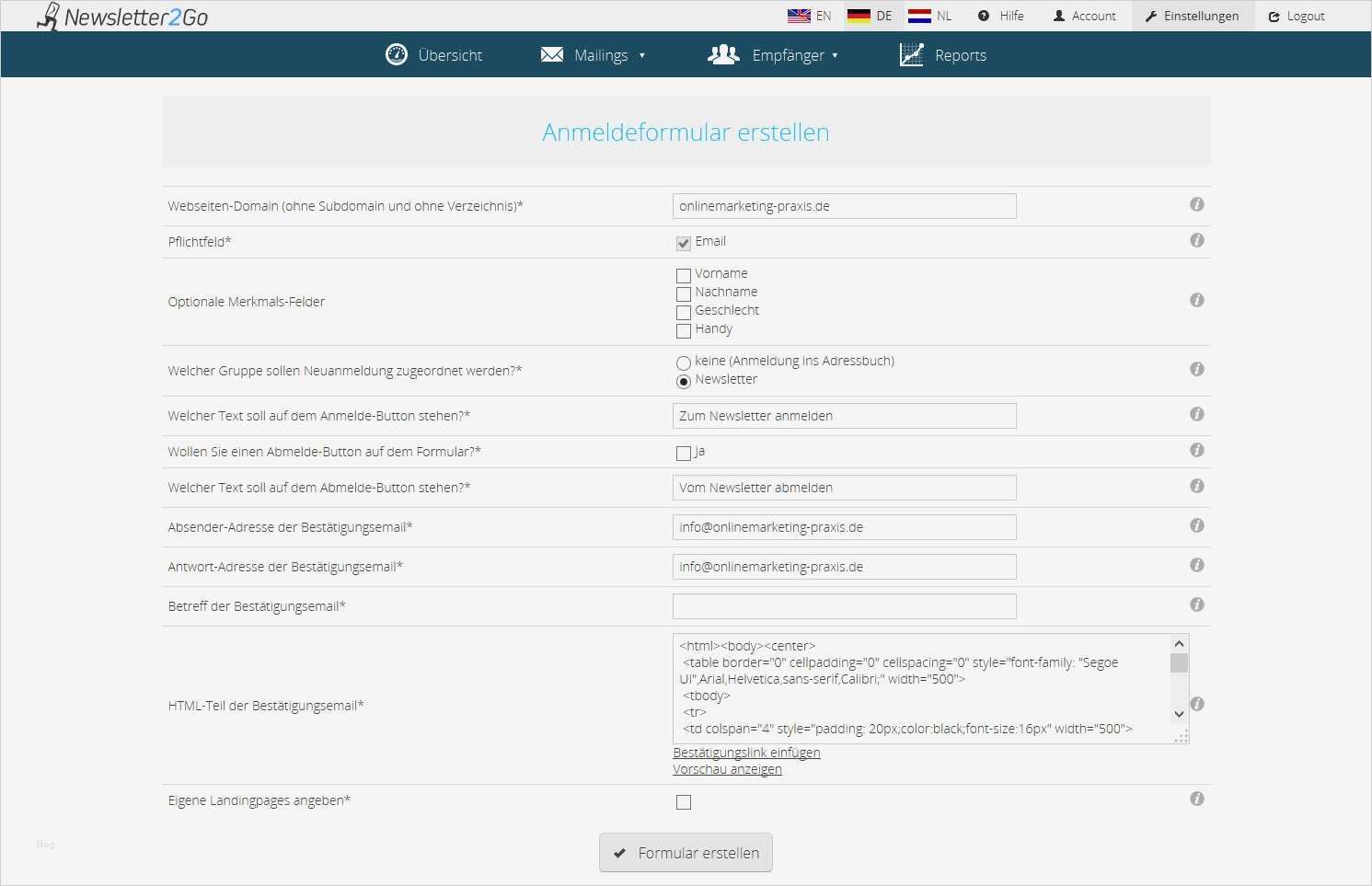The height and width of the screenshot is (886, 1372).
Task: Click the Betreff der Bestätigungsemail input field
Action: pos(844,605)
